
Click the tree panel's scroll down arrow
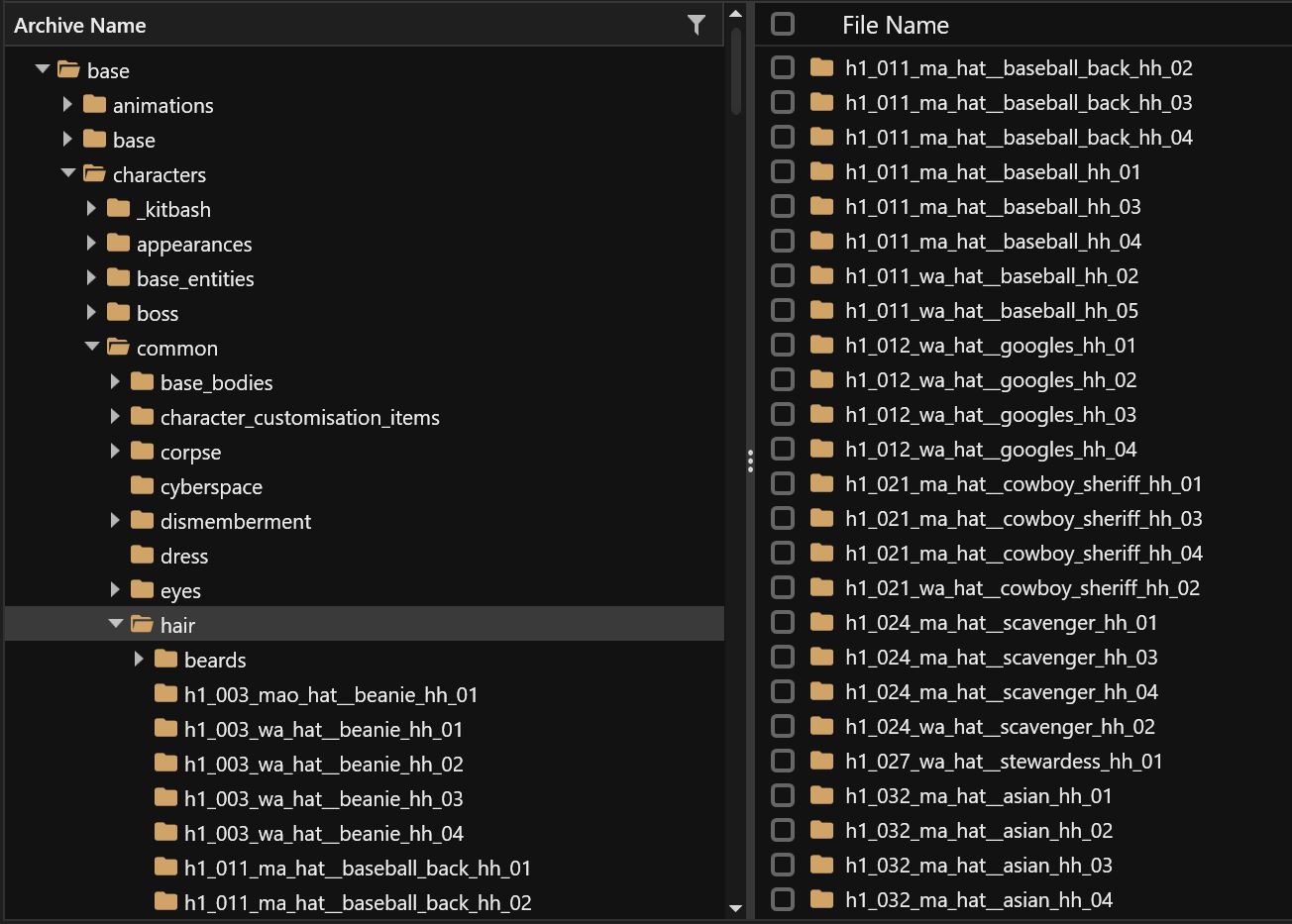[x=735, y=907]
